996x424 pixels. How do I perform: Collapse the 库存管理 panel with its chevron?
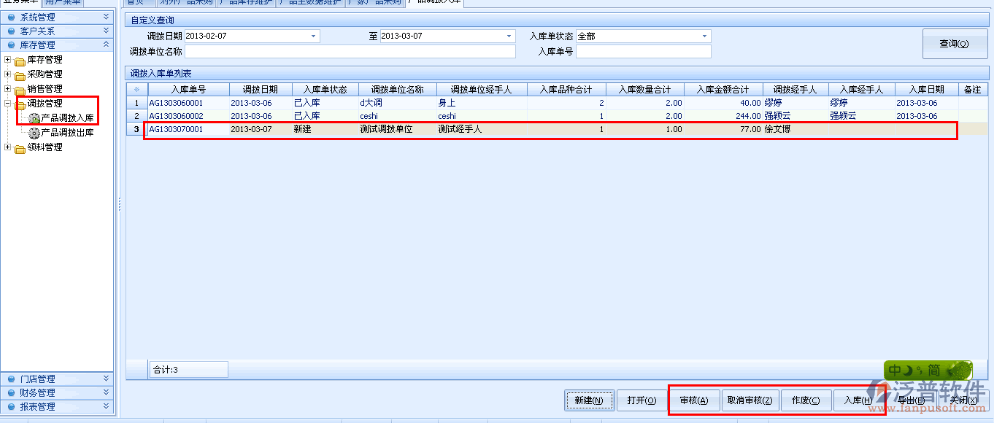click(106, 45)
